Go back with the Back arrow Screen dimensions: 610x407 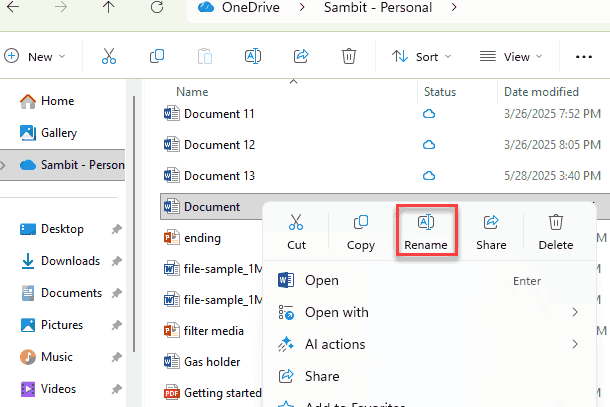pyautogui.click(x=13, y=7)
